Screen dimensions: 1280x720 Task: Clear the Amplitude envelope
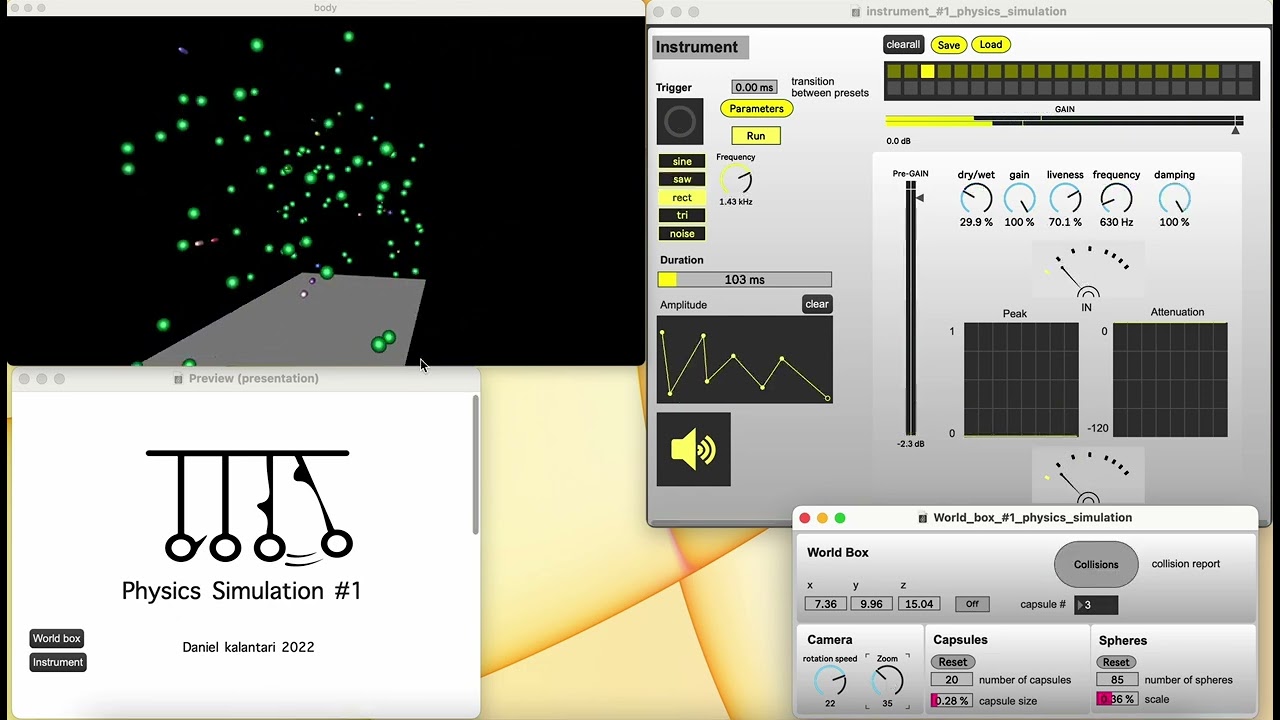817,304
